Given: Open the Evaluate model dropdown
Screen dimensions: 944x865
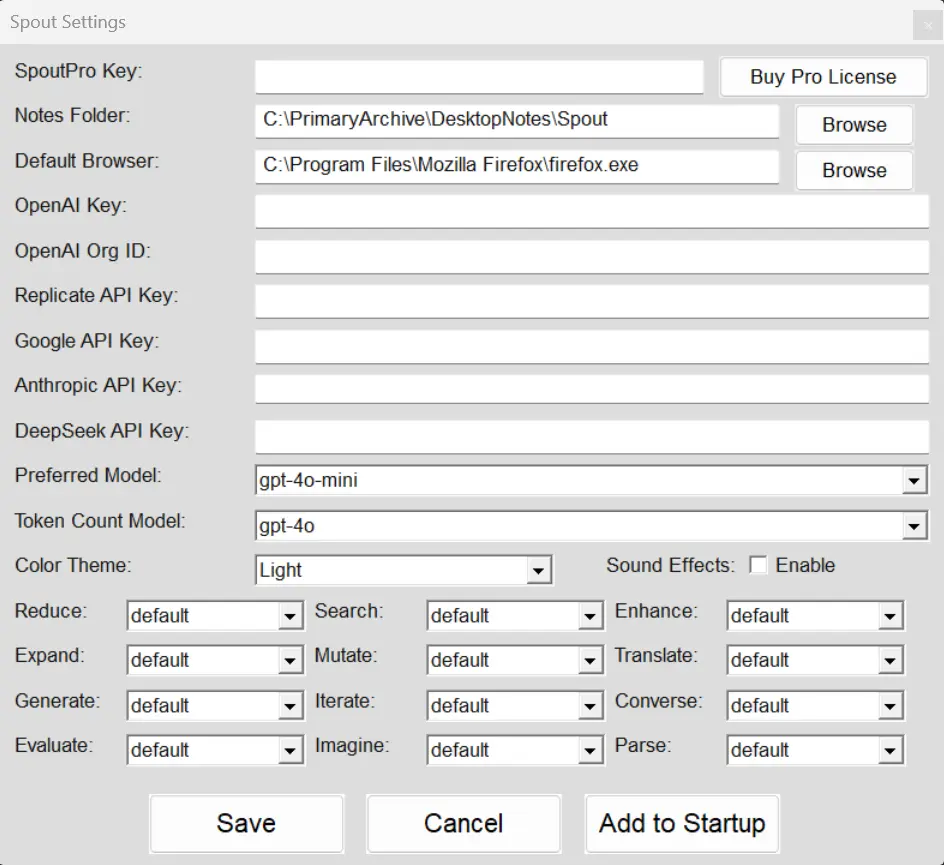Looking at the screenshot, I should tap(215, 750).
